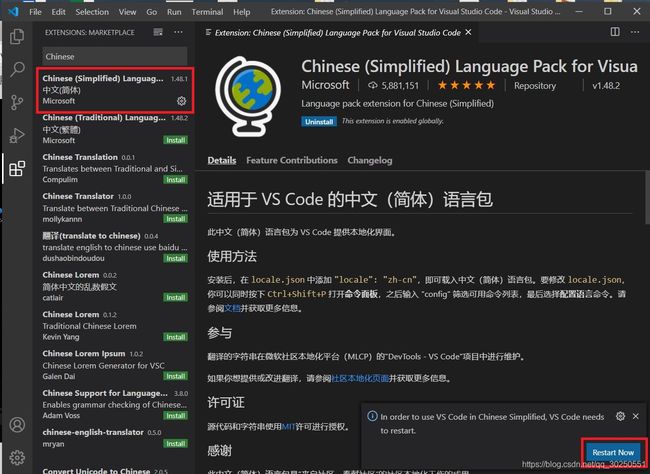Install chinese-english-translator by mryan

coord(175,444)
